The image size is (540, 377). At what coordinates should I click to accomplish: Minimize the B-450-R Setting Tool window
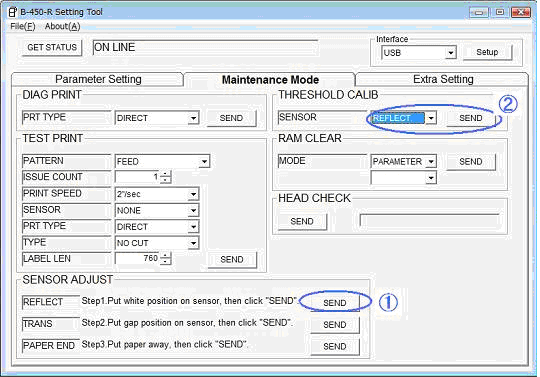478,12
